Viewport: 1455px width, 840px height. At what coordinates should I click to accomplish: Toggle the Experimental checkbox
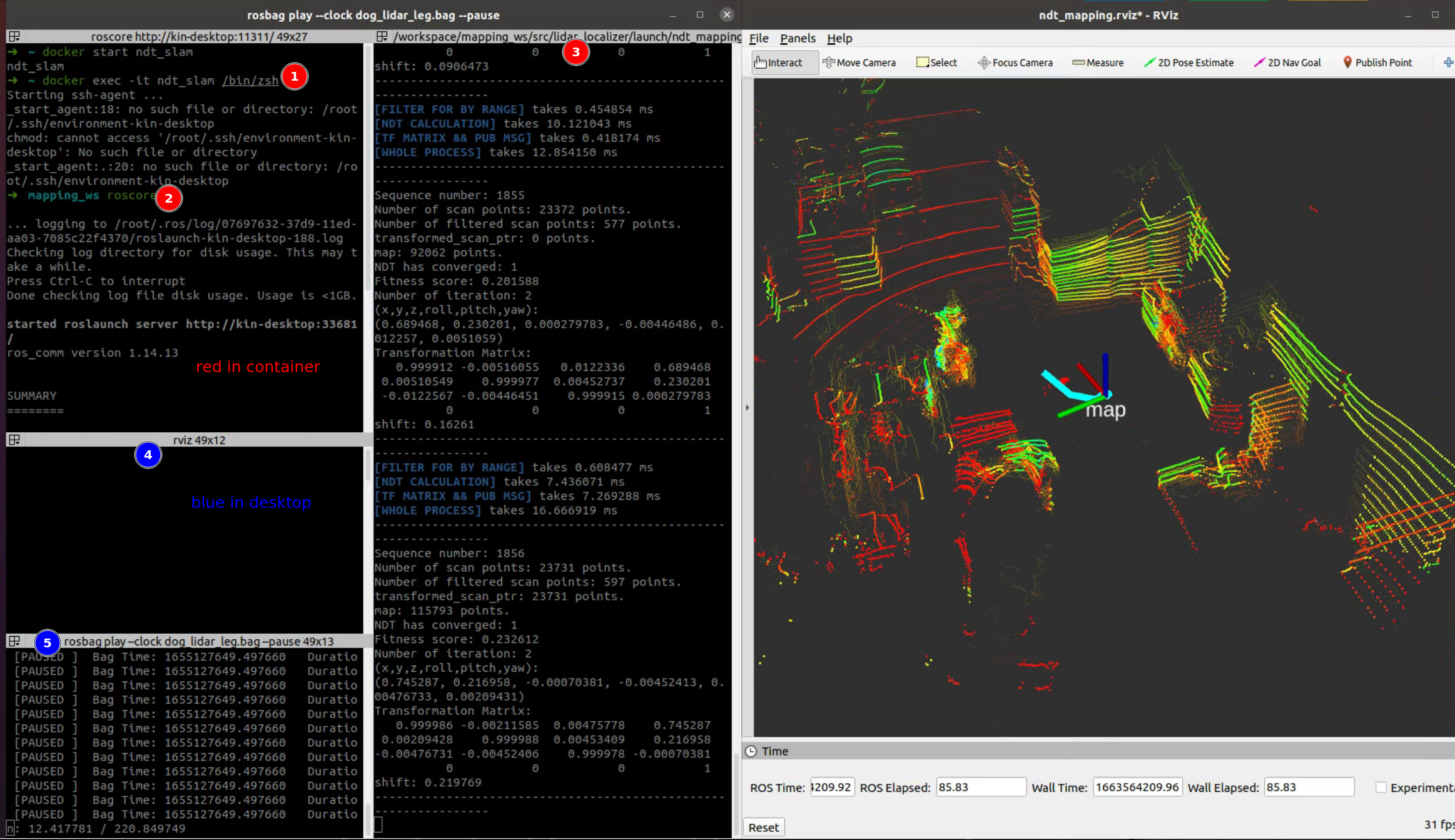click(x=1381, y=787)
